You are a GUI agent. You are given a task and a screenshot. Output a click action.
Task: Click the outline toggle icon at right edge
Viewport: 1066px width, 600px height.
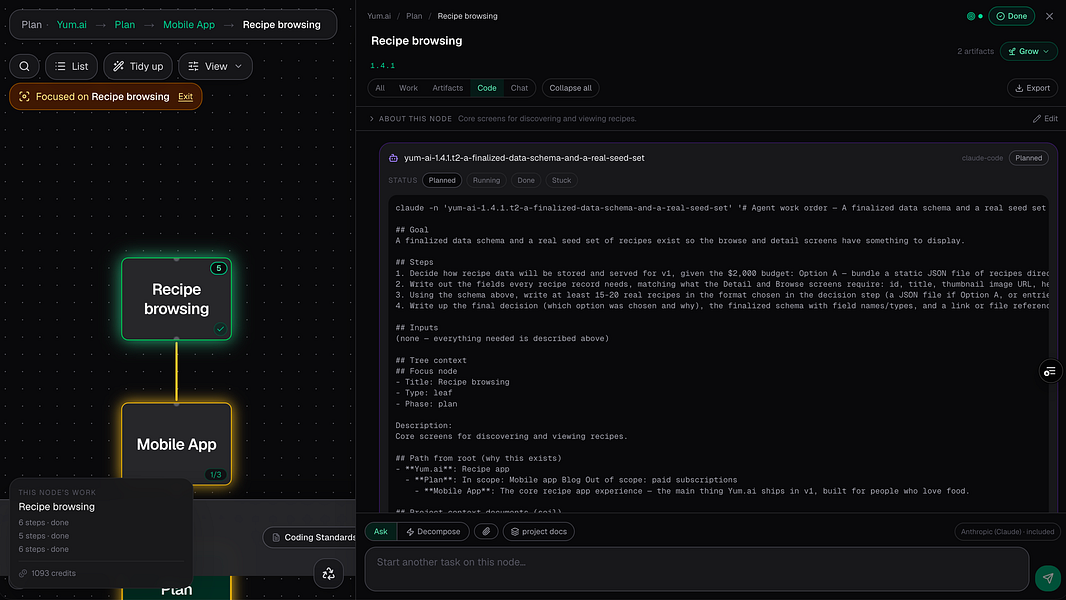click(1050, 371)
